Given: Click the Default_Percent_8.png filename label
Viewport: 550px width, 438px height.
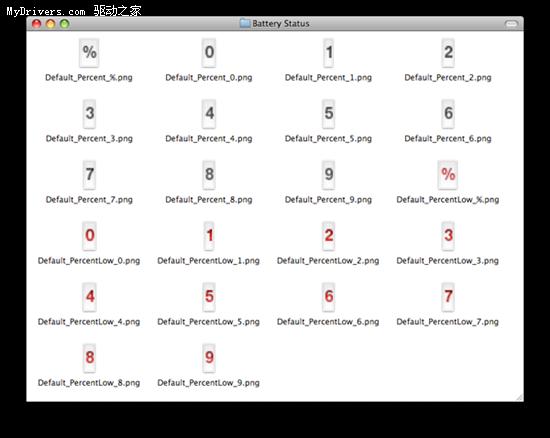Looking at the screenshot, I should tap(209, 200).
